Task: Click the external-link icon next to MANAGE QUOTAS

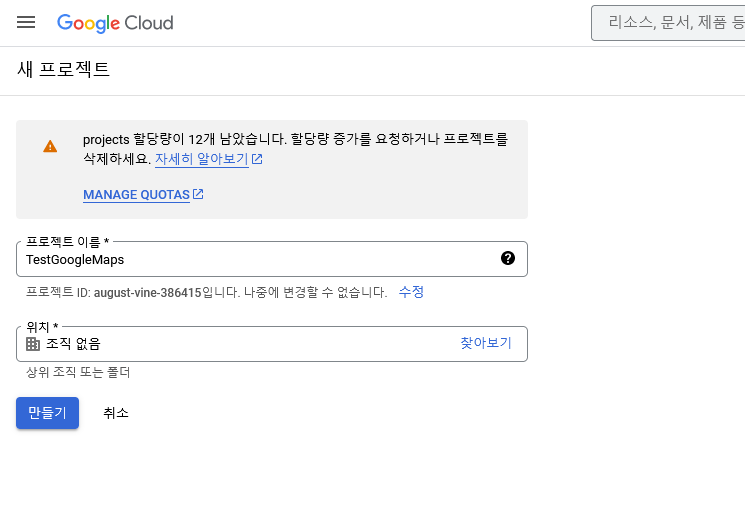Action: [x=198, y=194]
